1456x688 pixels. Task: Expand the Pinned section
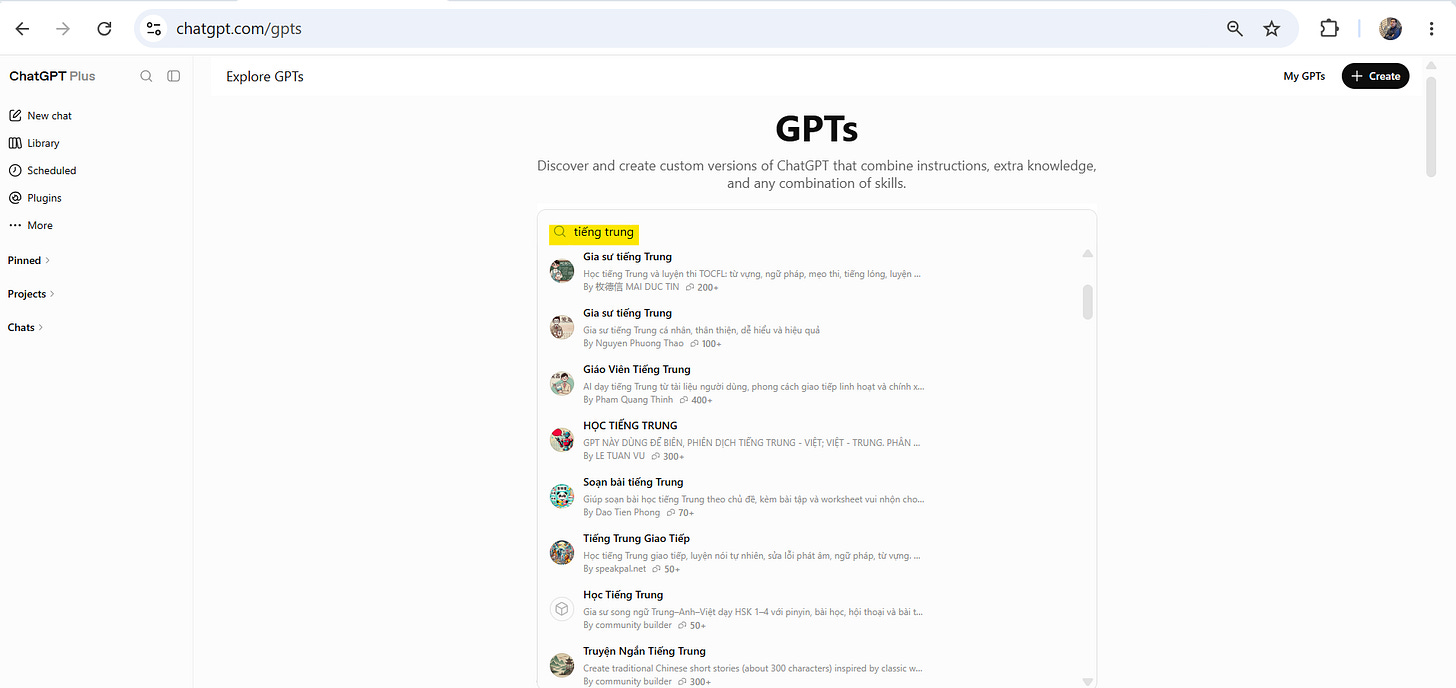point(29,260)
